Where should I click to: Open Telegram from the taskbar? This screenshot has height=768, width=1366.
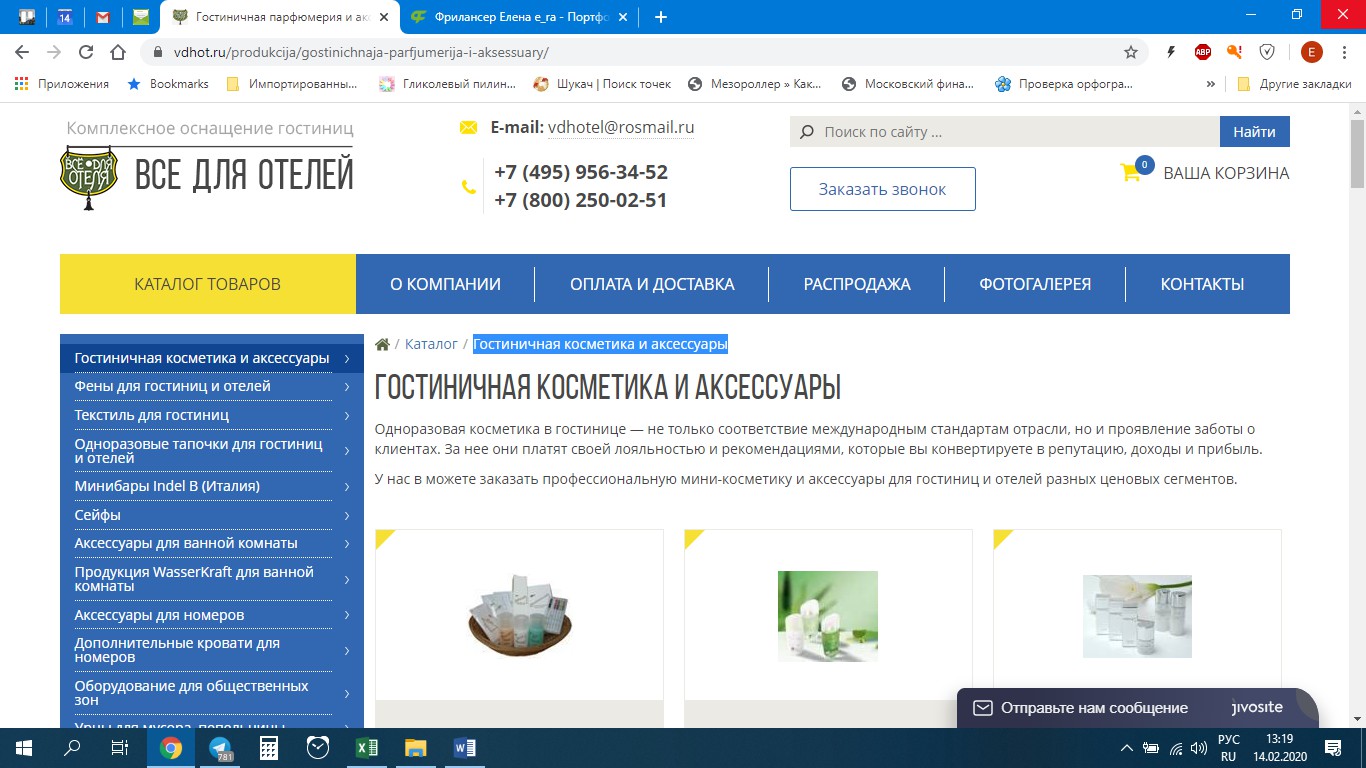(220, 748)
